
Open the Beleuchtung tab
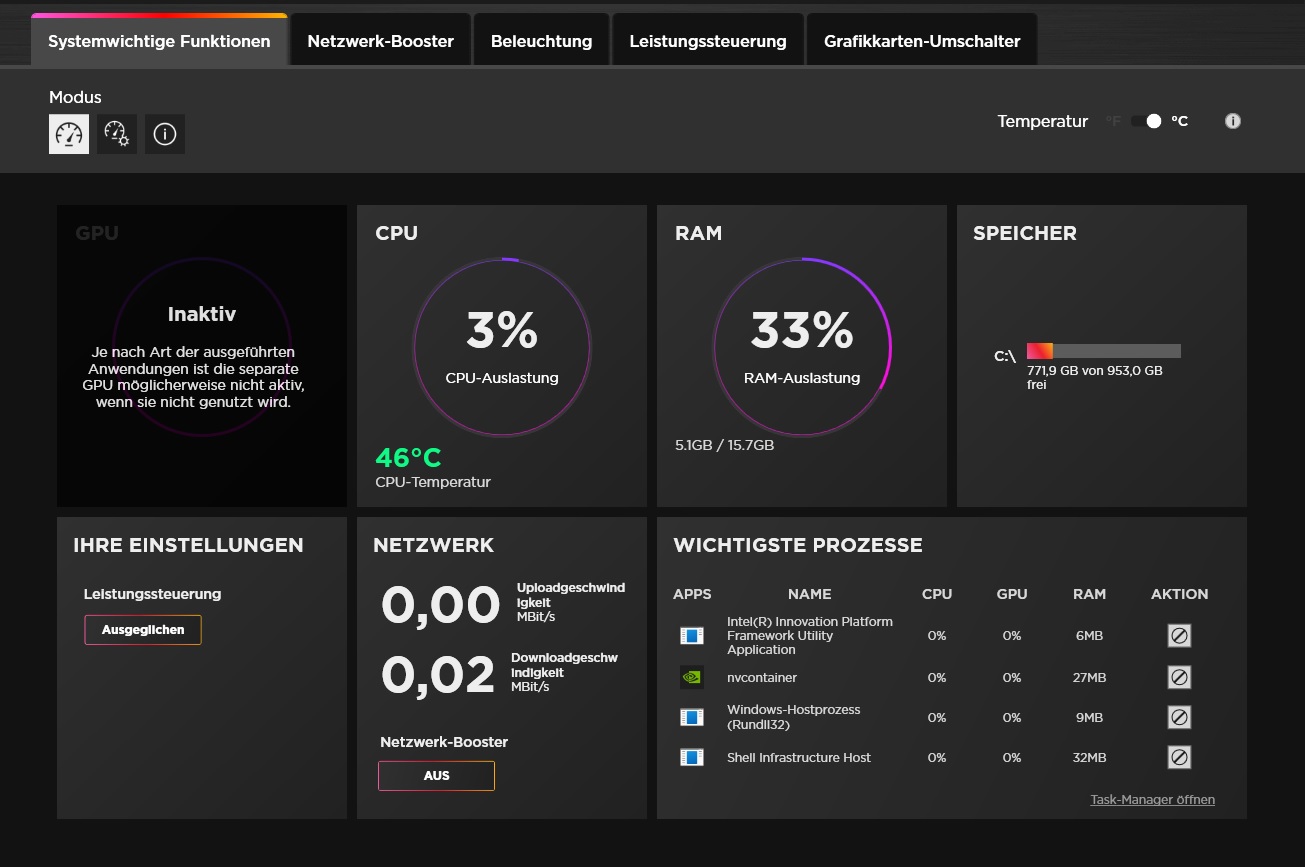541,42
